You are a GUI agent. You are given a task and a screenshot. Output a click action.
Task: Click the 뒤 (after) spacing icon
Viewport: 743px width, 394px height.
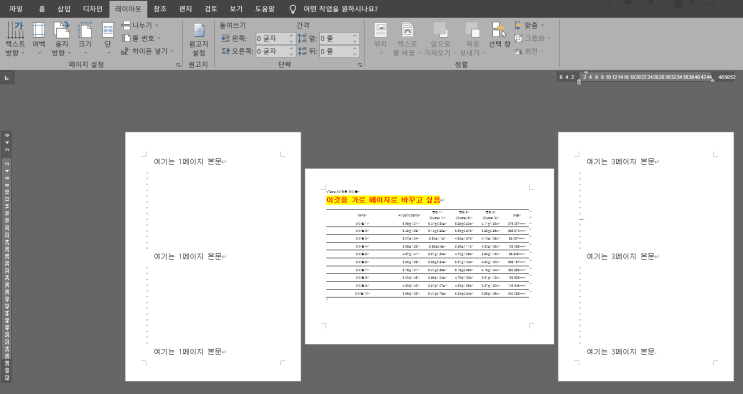pos(303,51)
